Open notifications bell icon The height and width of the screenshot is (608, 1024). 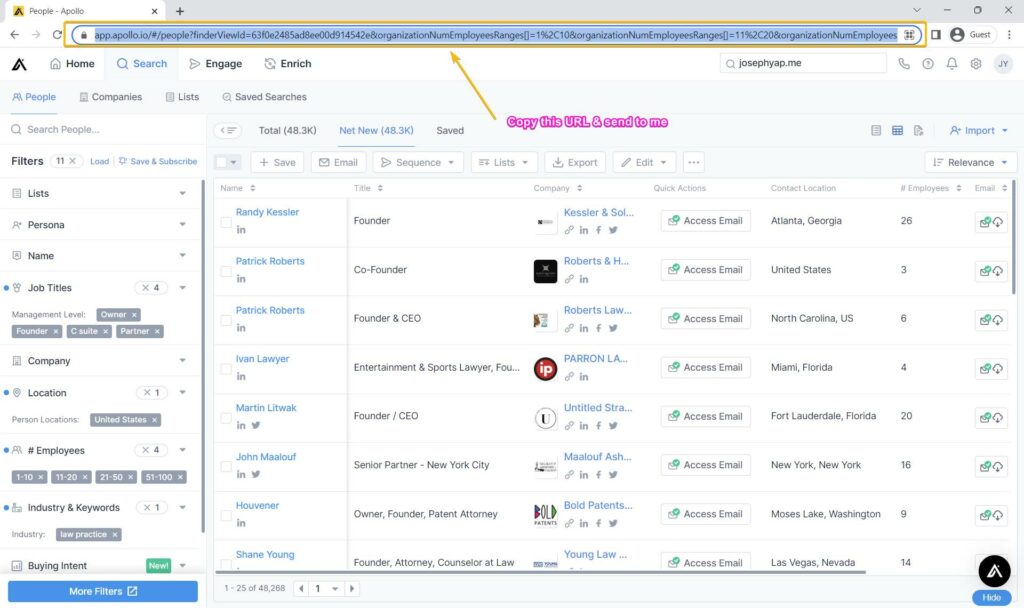pyautogui.click(x=952, y=64)
